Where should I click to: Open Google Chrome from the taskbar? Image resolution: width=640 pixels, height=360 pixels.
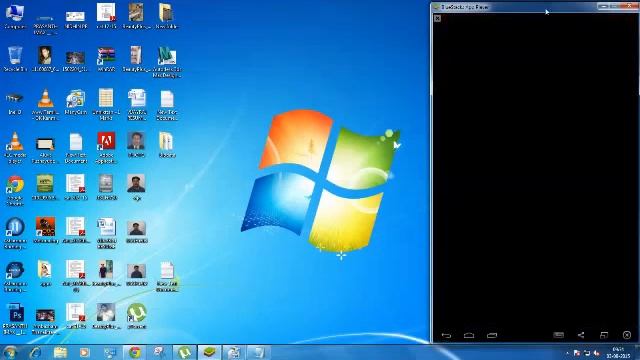click(135, 352)
